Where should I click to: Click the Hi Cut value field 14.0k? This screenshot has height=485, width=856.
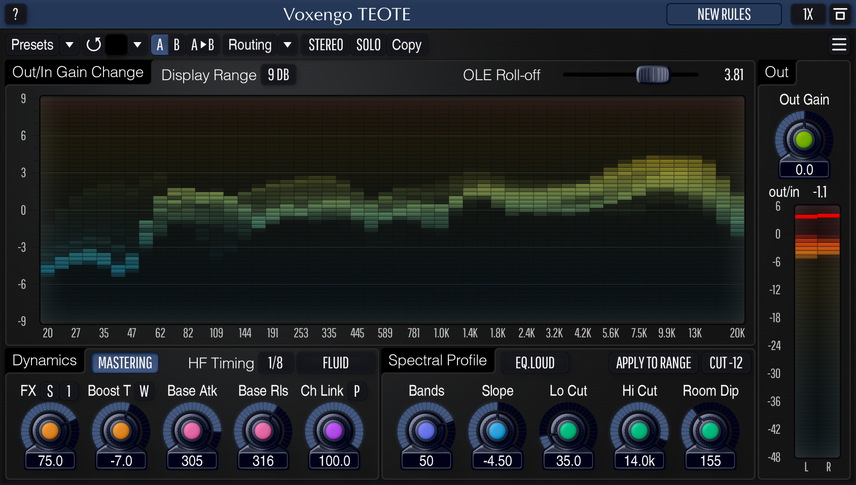(639, 461)
